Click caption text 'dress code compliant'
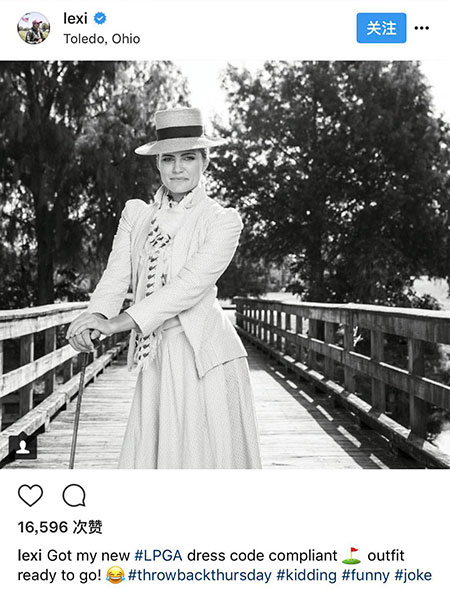Screen dimensions: 450x593 [262, 556]
